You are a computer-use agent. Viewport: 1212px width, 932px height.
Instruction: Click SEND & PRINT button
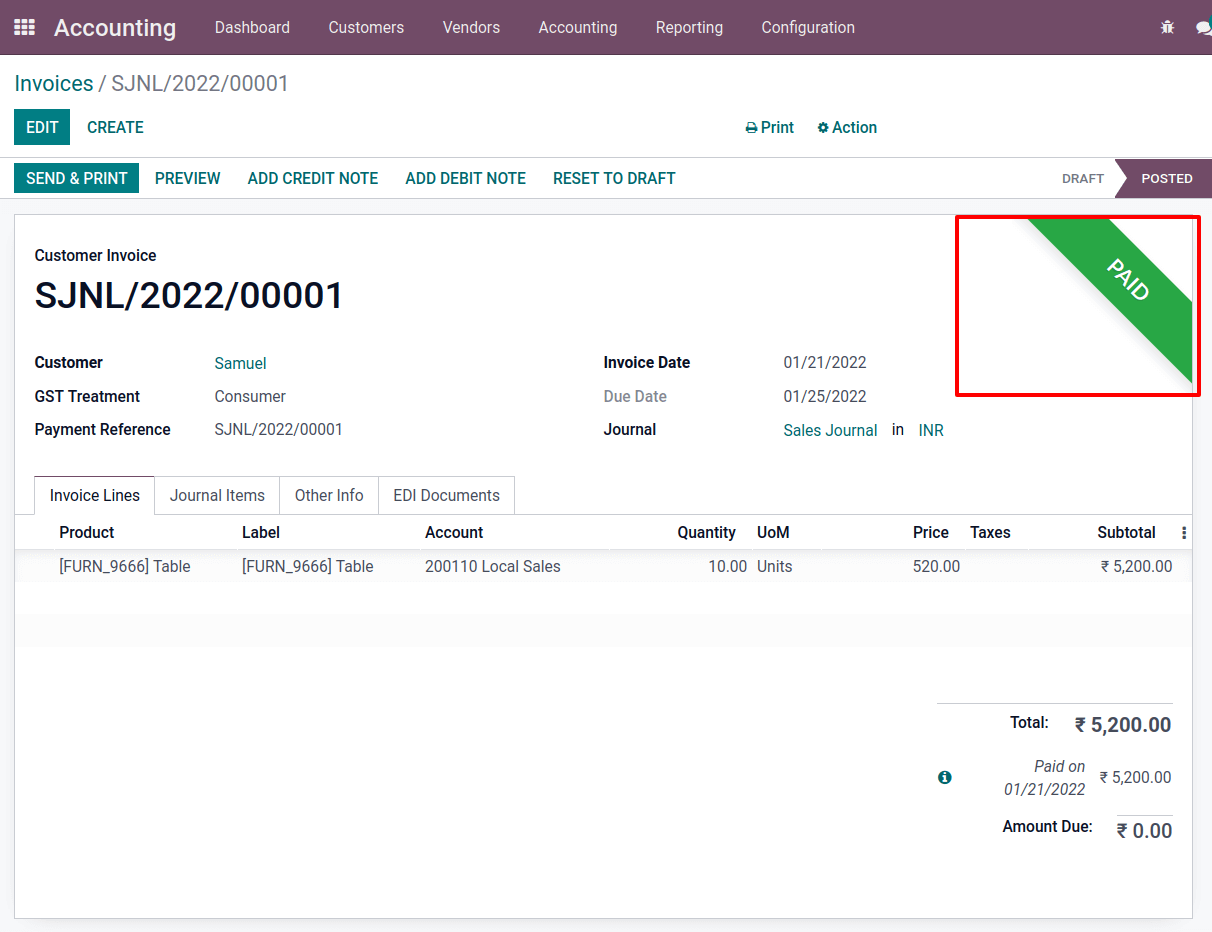[x=76, y=178]
